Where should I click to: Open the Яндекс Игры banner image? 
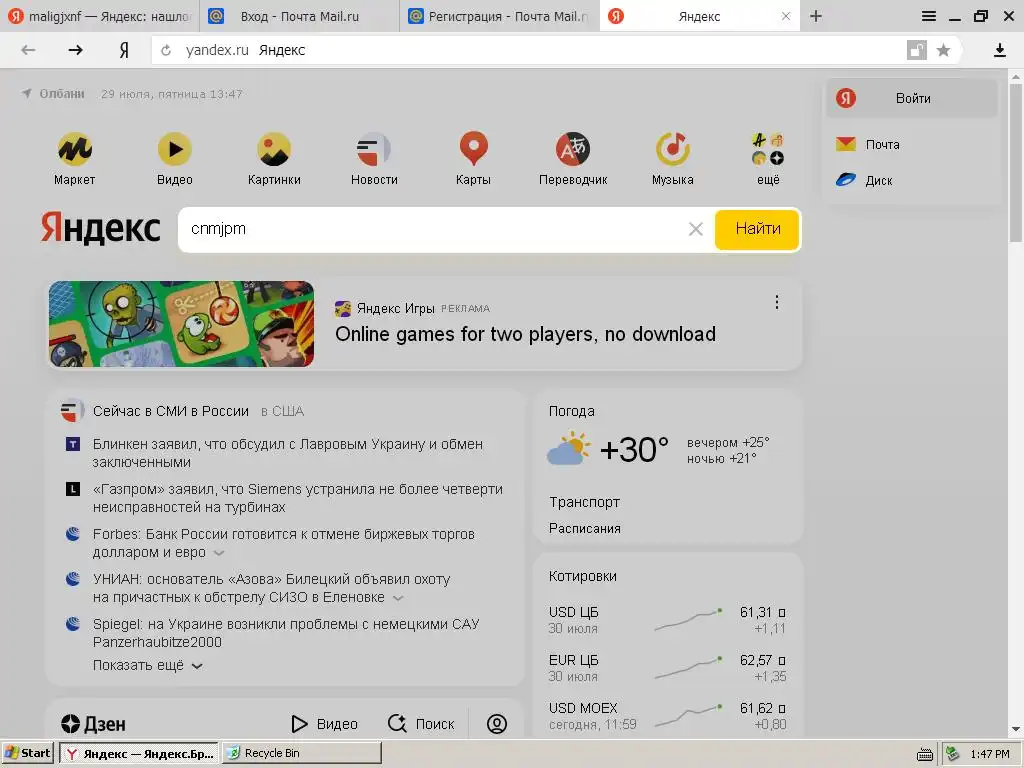[x=182, y=324]
